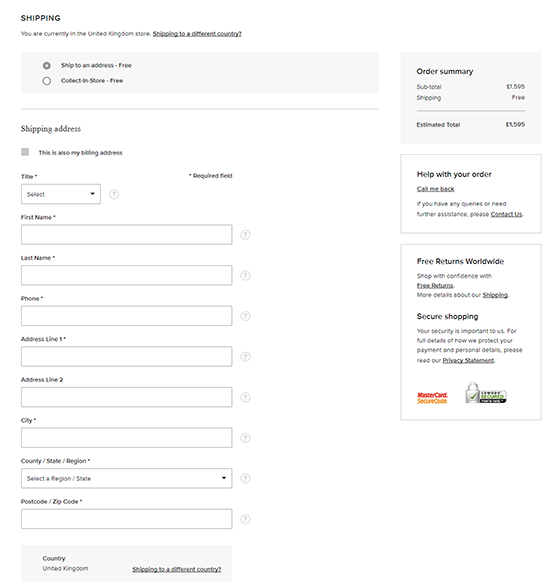Click the Comodo Secured padlock badge

click(x=486, y=393)
